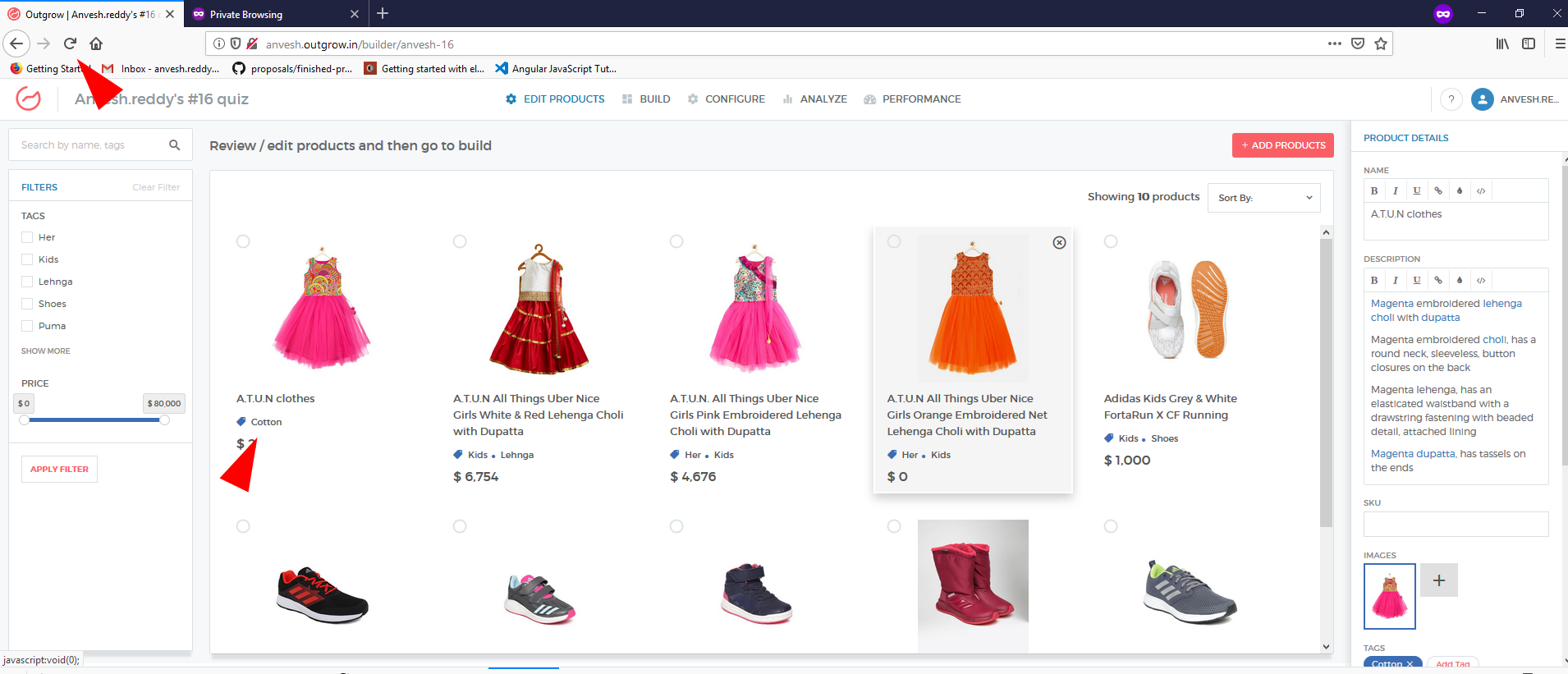Select the Orange Embroidered Lehenga product circle
1568x674 pixels.
[x=894, y=241]
